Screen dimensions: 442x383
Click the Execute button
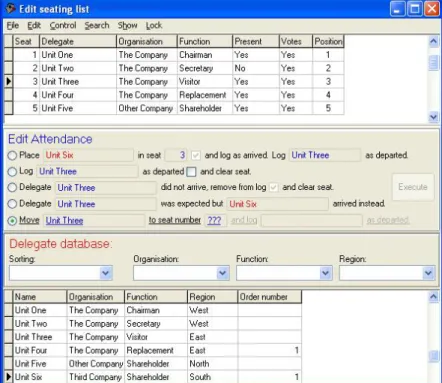pyautogui.click(x=413, y=187)
